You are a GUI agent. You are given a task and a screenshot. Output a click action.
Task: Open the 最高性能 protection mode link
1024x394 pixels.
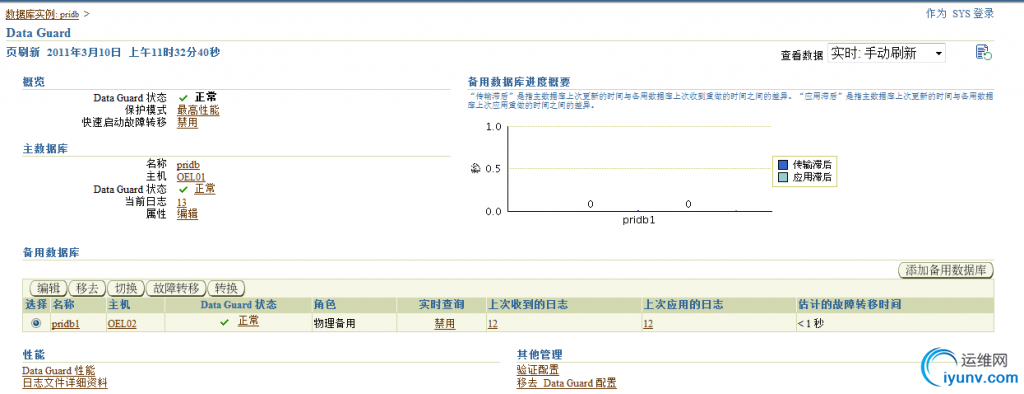click(x=198, y=110)
